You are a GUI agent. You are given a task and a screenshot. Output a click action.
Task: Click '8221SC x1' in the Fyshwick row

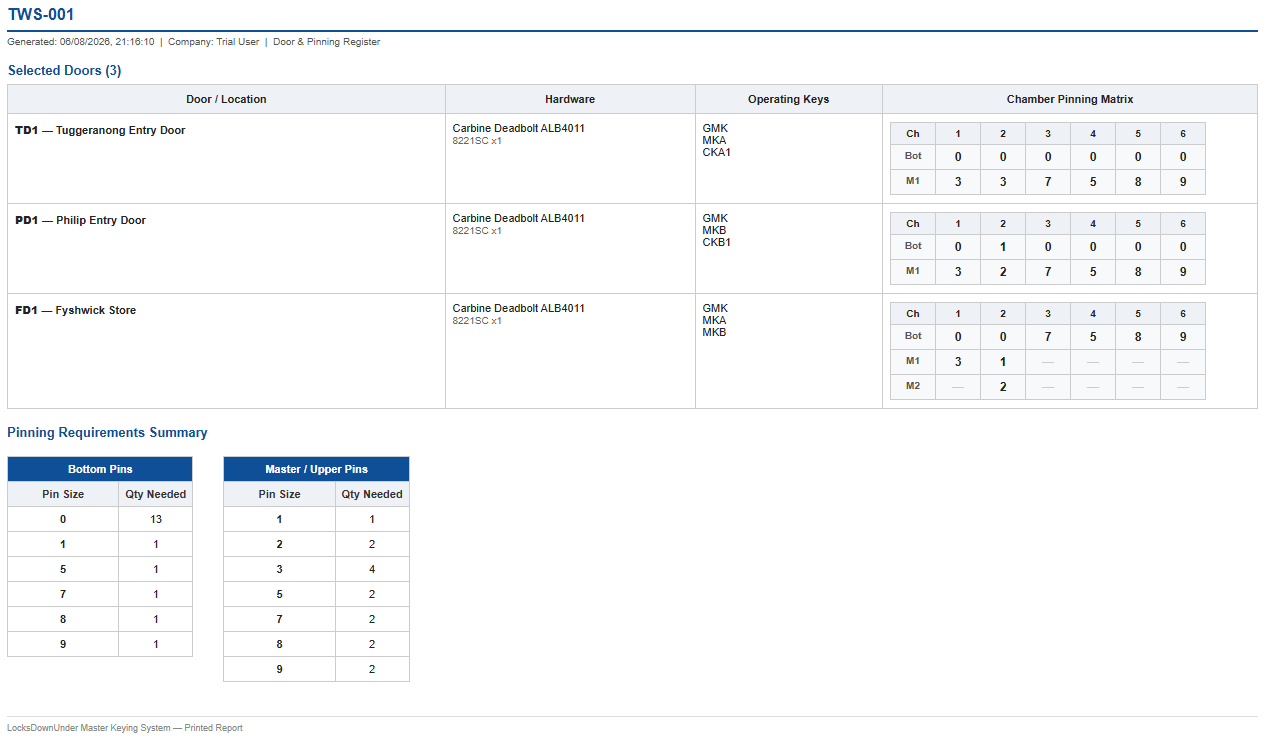click(477, 321)
